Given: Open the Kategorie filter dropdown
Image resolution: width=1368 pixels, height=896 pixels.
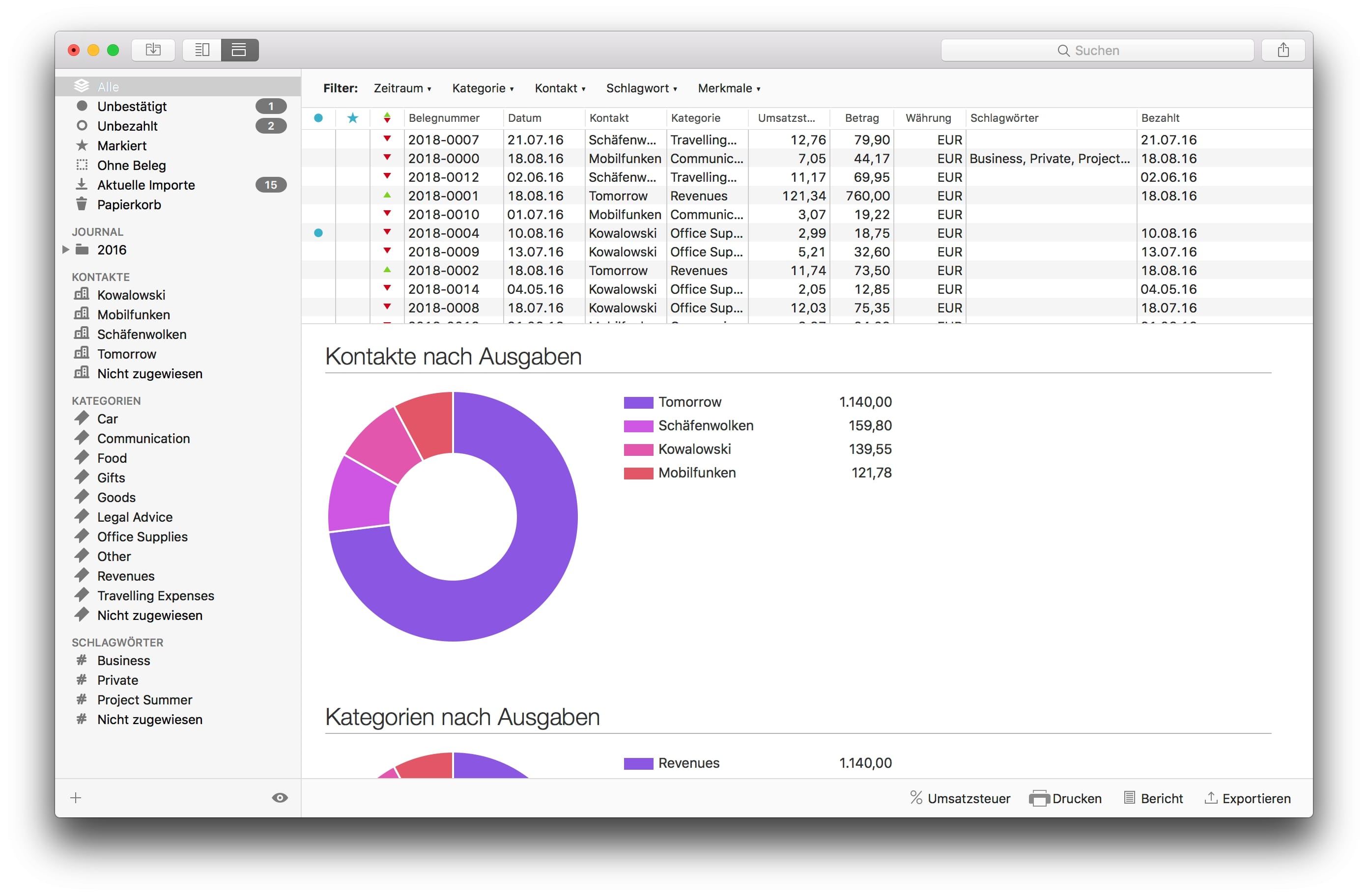Looking at the screenshot, I should click(483, 88).
